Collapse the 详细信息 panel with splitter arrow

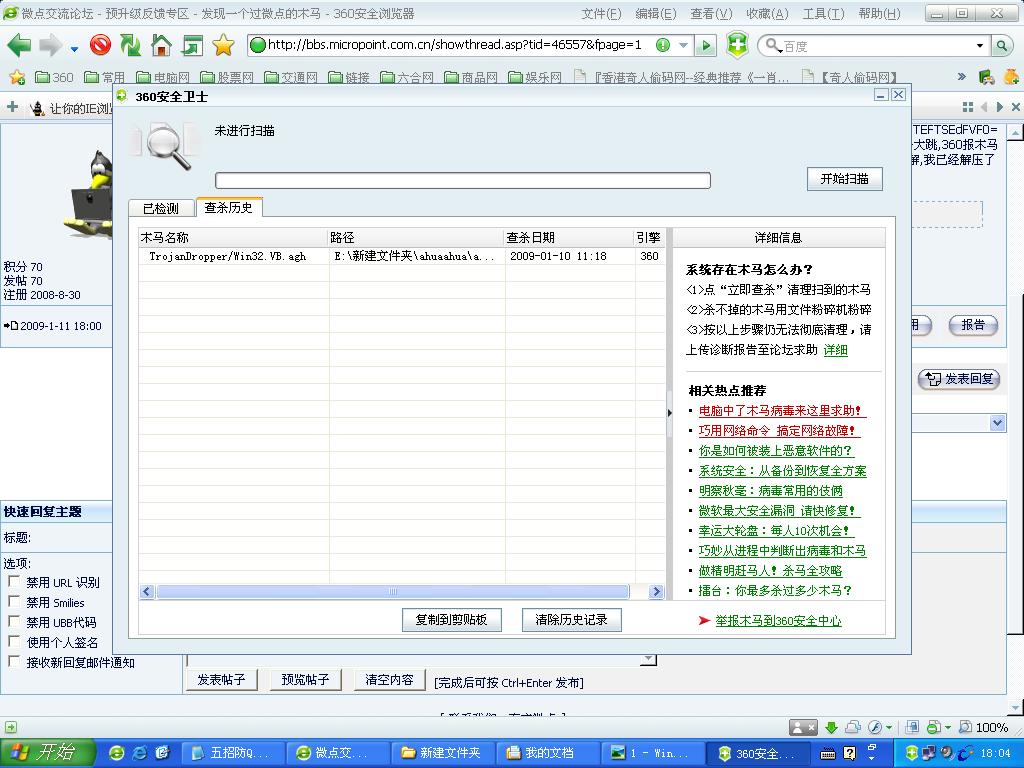[669, 413]
